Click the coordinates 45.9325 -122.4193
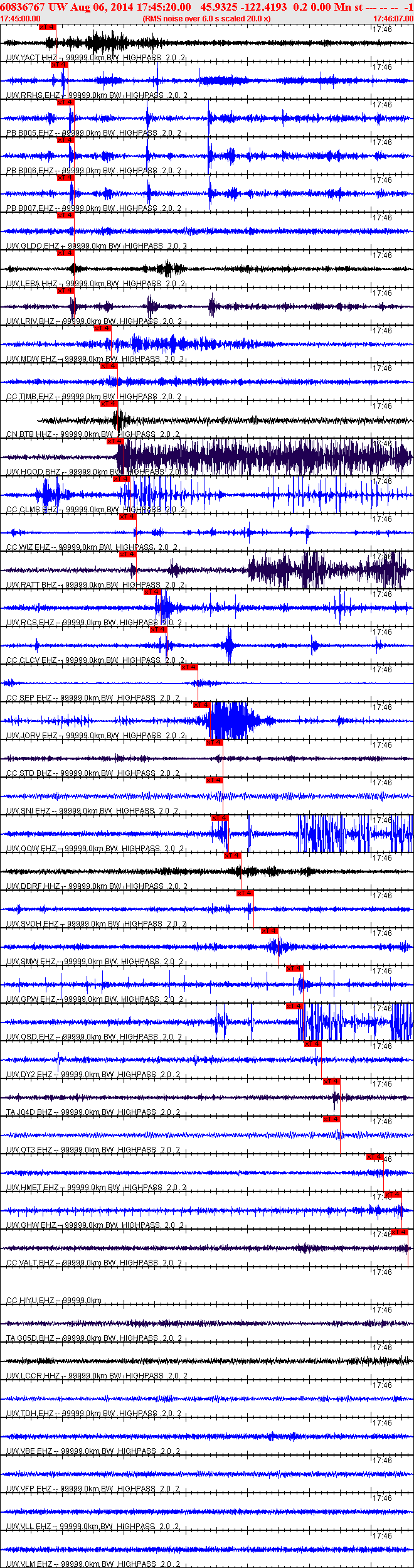 244,7
